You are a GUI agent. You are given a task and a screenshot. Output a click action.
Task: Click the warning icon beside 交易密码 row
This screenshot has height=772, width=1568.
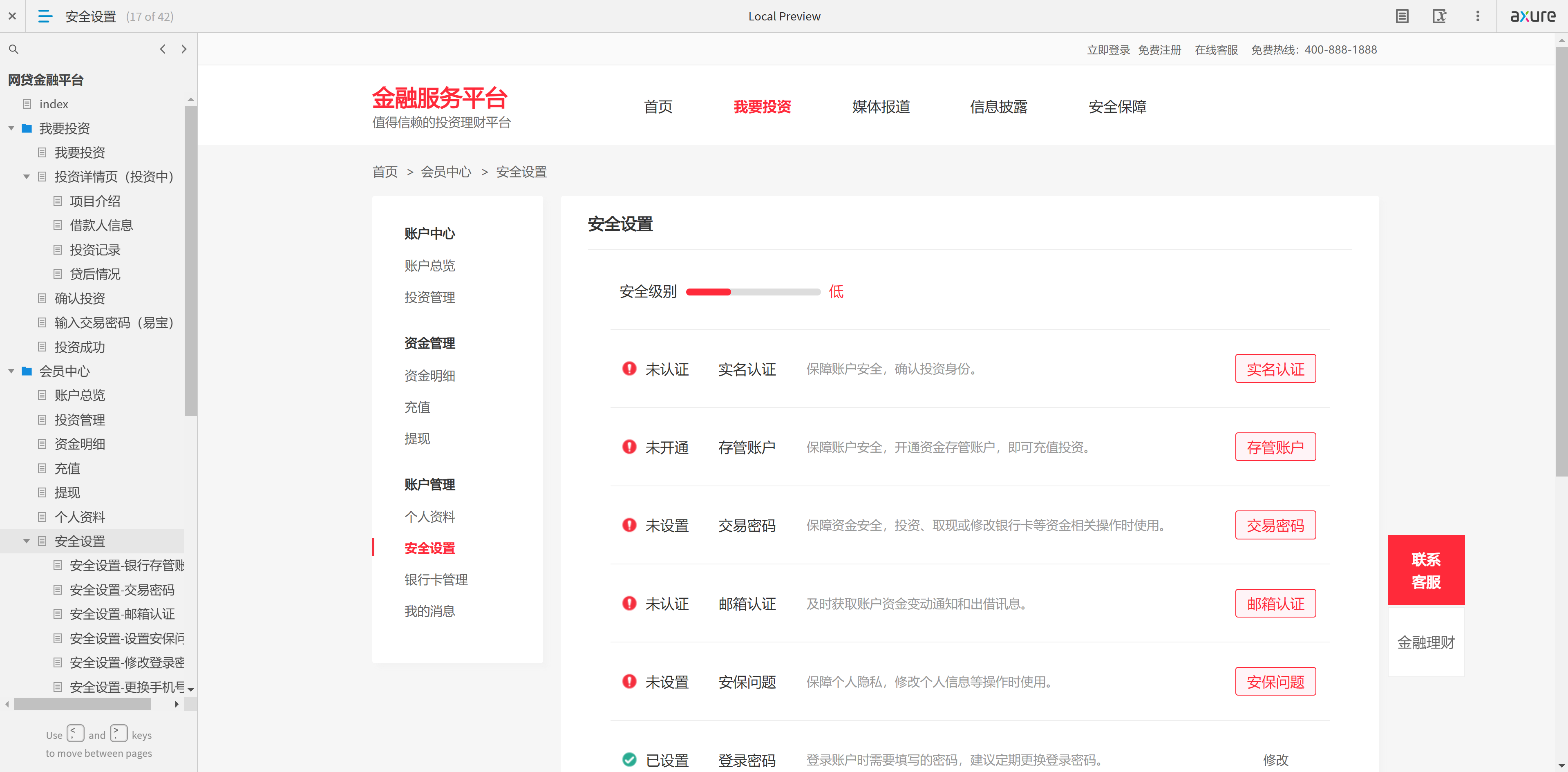pos(629,525)
